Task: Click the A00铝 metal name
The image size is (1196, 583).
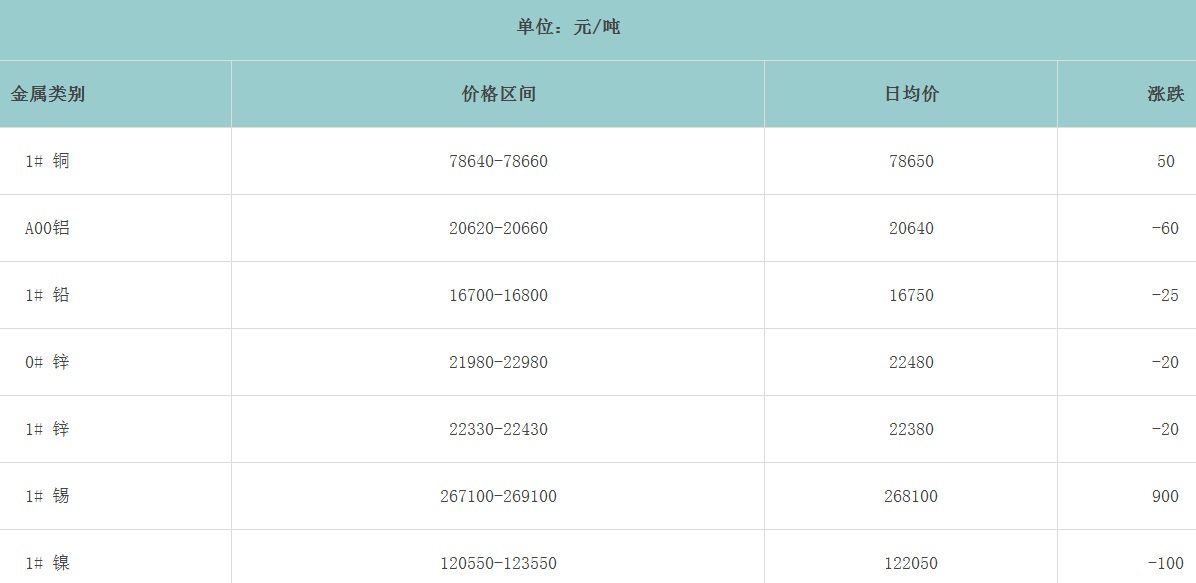Action: click(48, 228)
